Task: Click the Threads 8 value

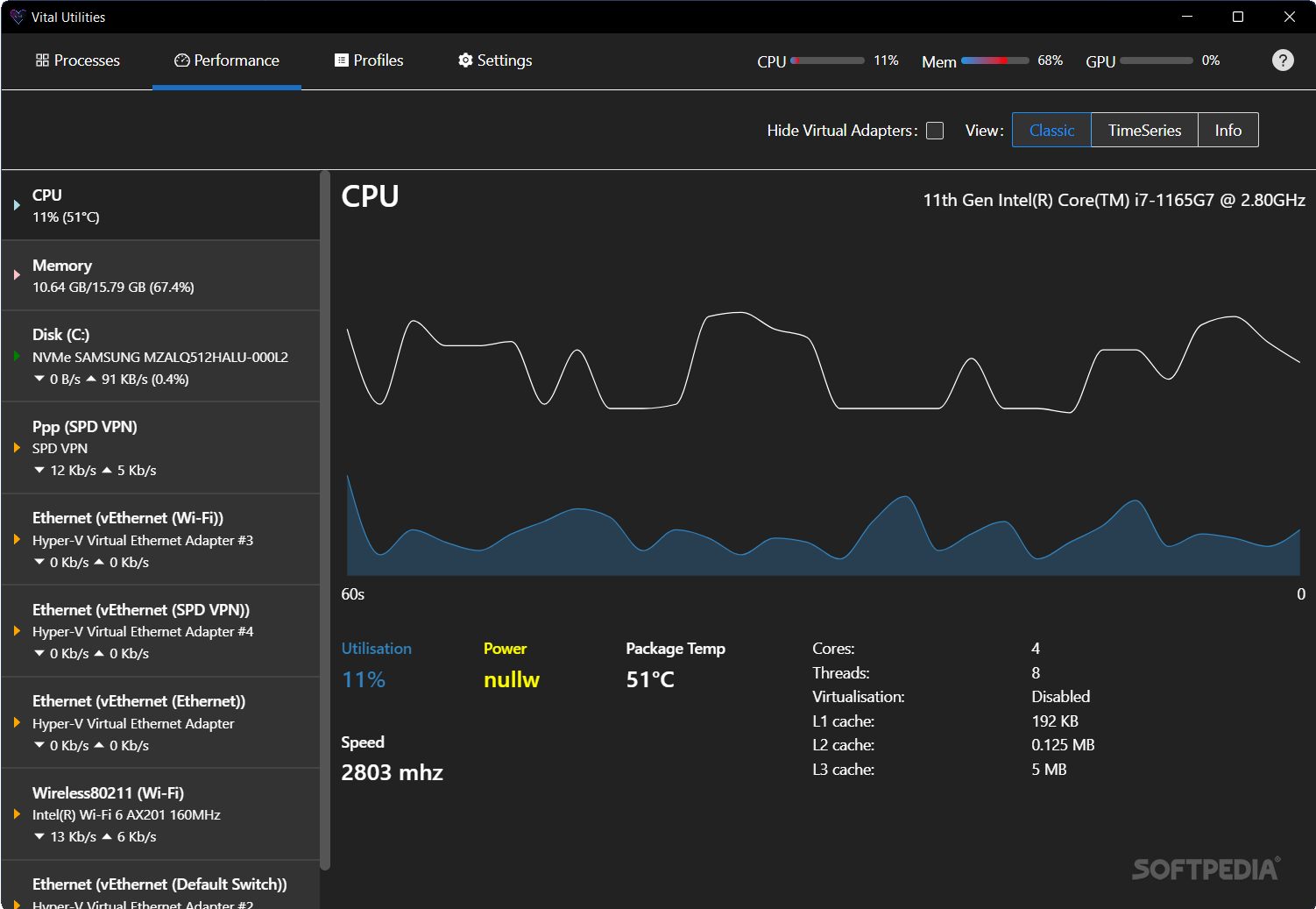Action: pyautogui.click(x=1036, y=673)
